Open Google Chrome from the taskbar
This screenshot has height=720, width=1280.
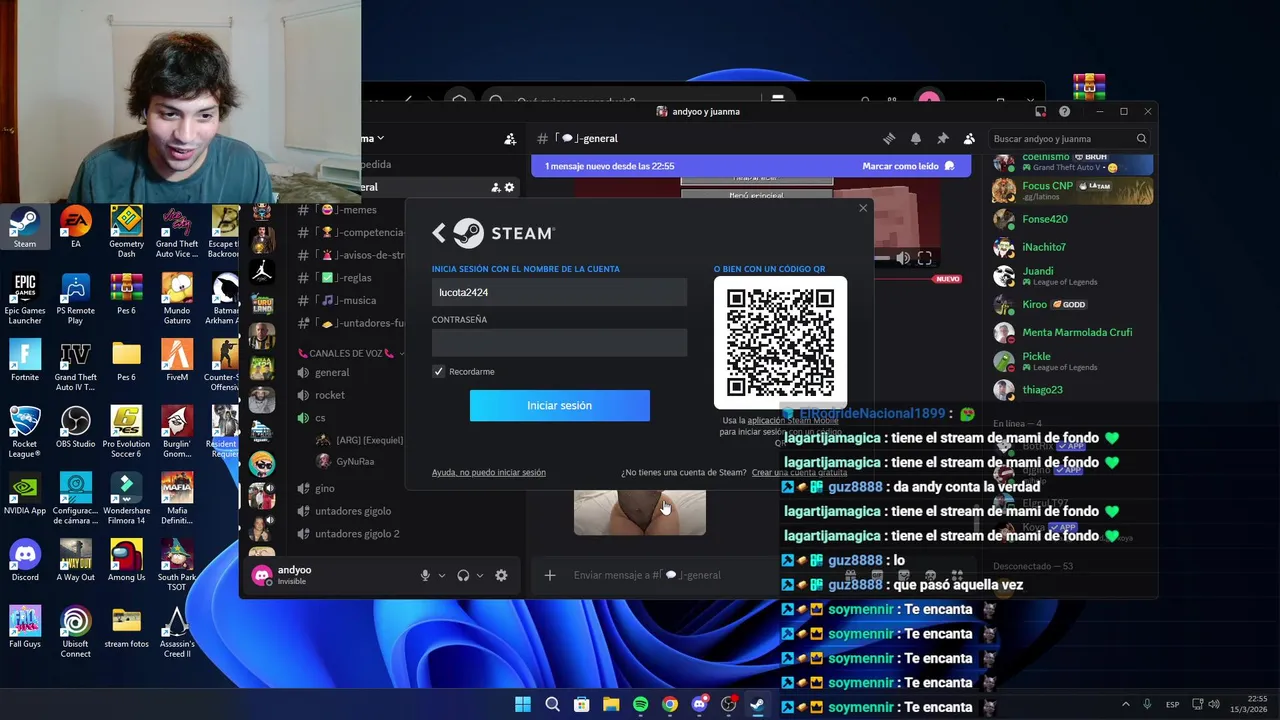coord(669,704)
